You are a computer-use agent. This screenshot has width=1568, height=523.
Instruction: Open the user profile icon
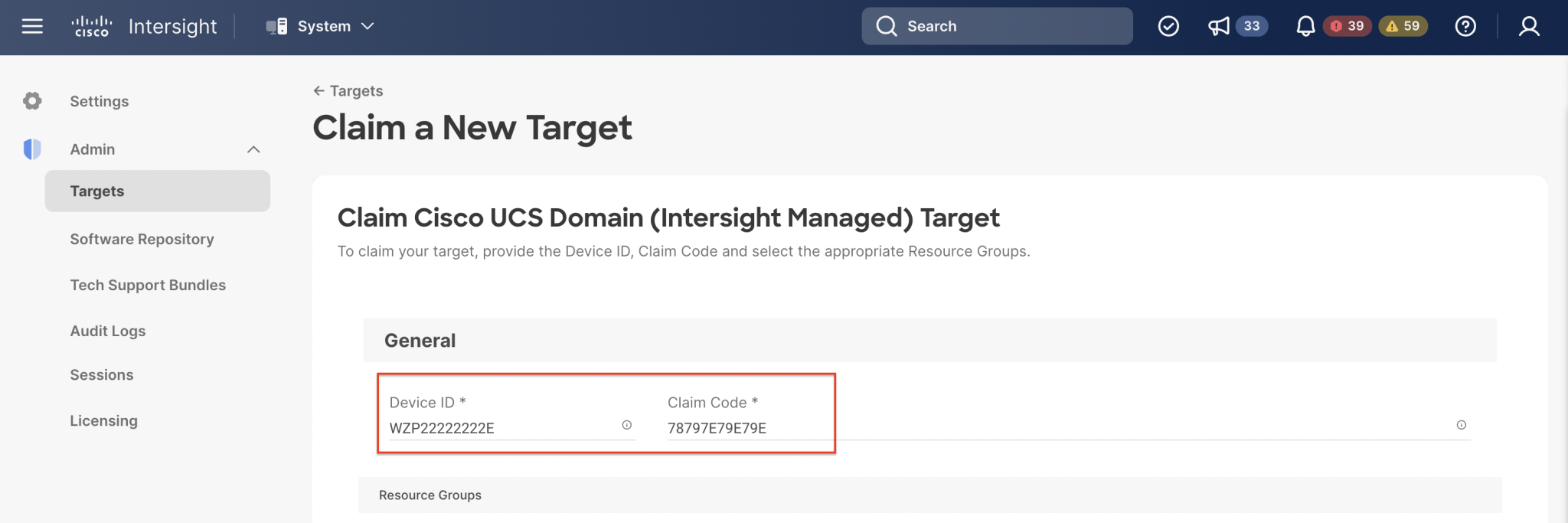pyautogui.click(x=1529, y=26)
